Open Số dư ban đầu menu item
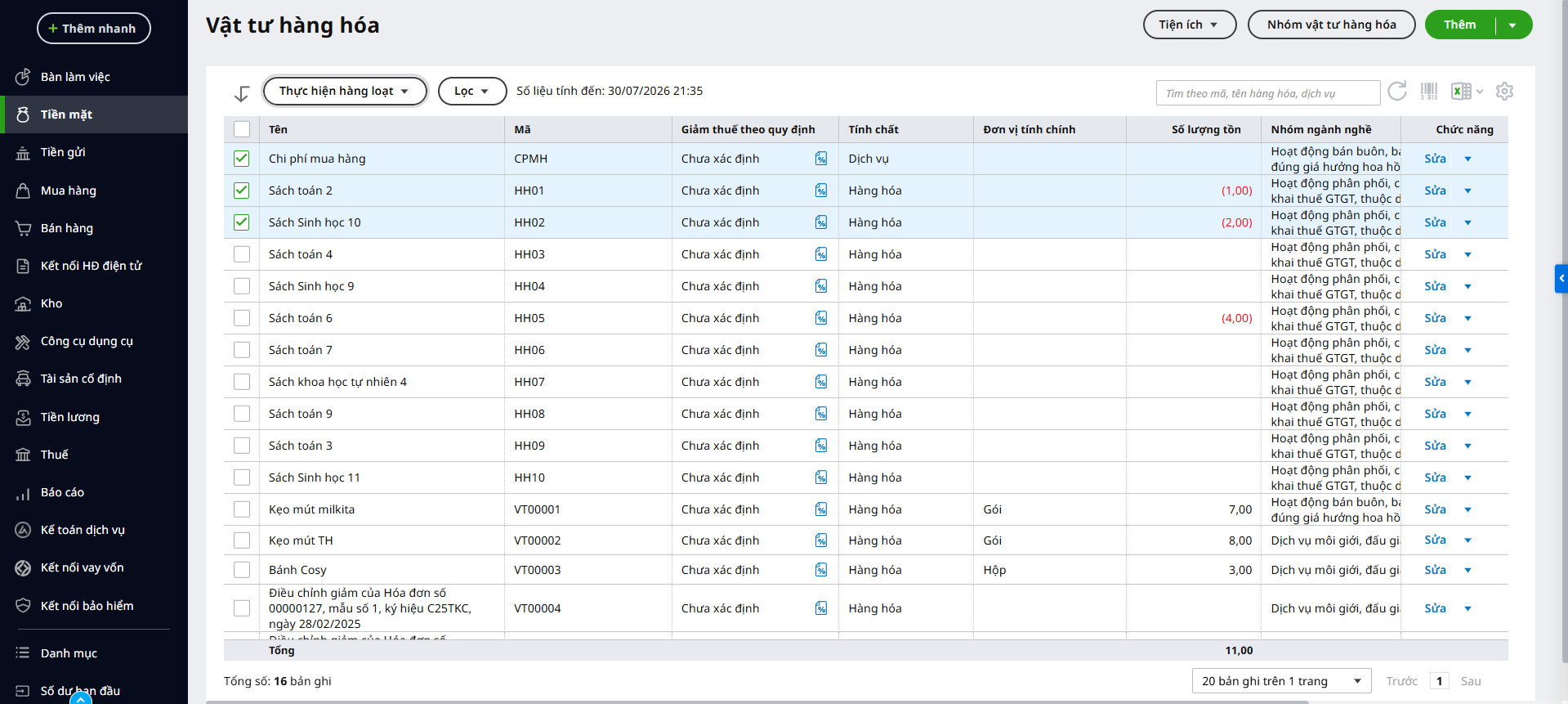Image resolution: width=1568 pixels, height=704 pixels. tap(94, 691)
